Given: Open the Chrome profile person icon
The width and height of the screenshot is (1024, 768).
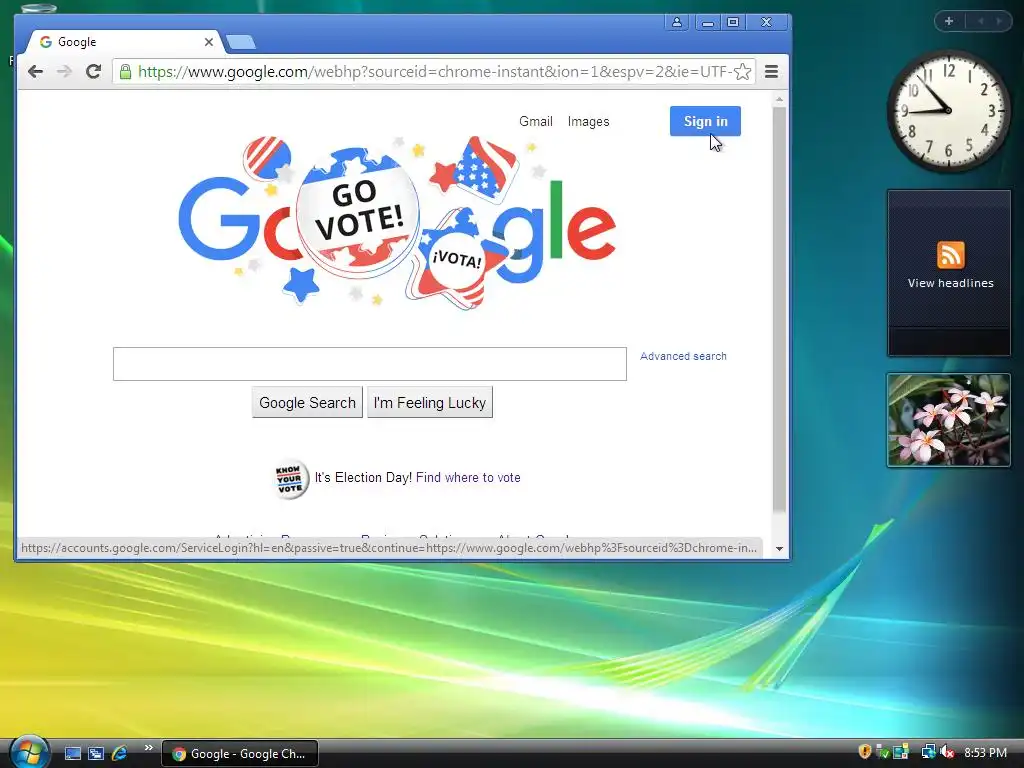Looking at the screenshot, I should [677, 22].
